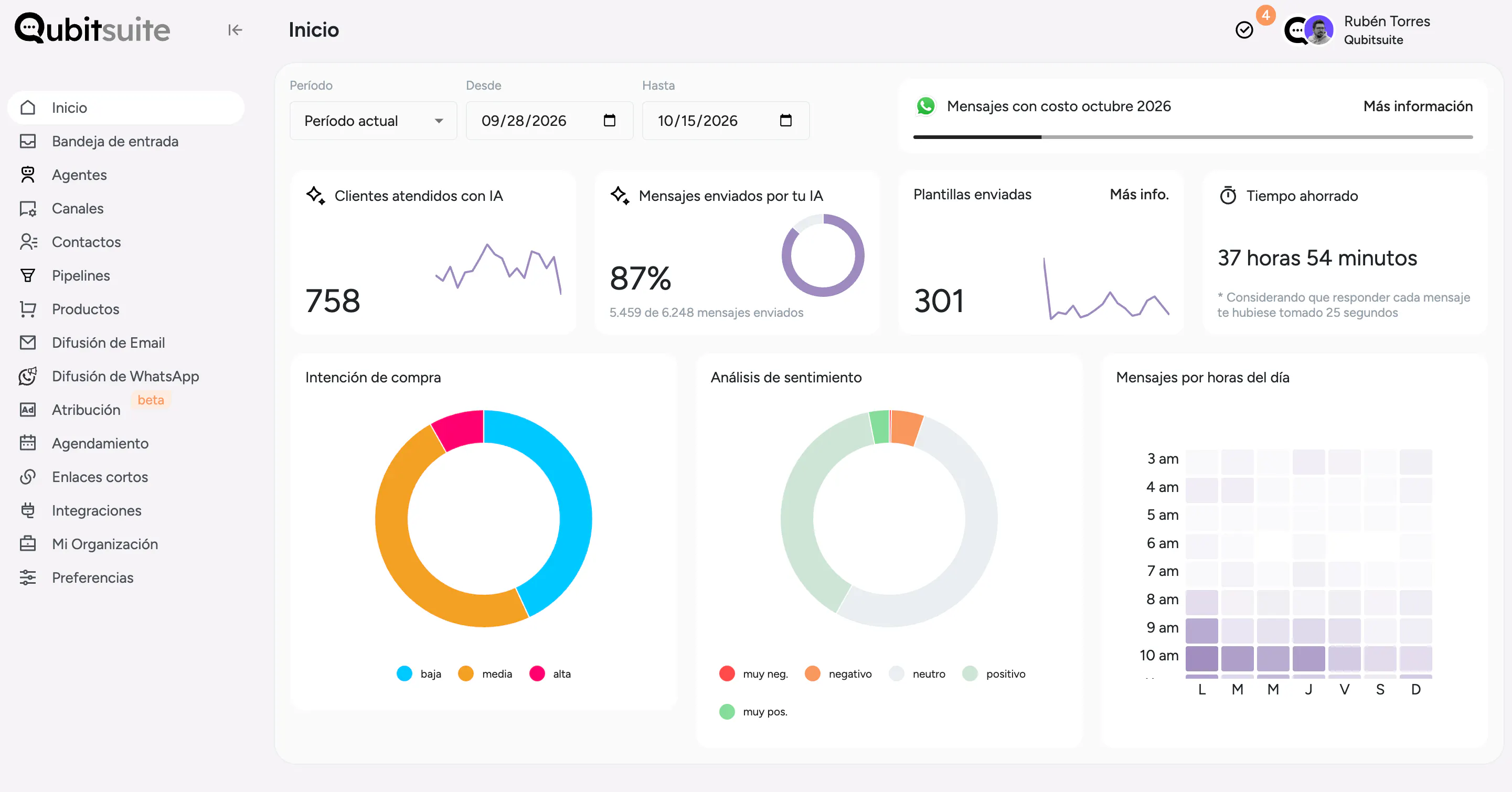Screen dimensions: 1512x792
Task: Click the muy pos. green legend swatch
Action: 727,712
